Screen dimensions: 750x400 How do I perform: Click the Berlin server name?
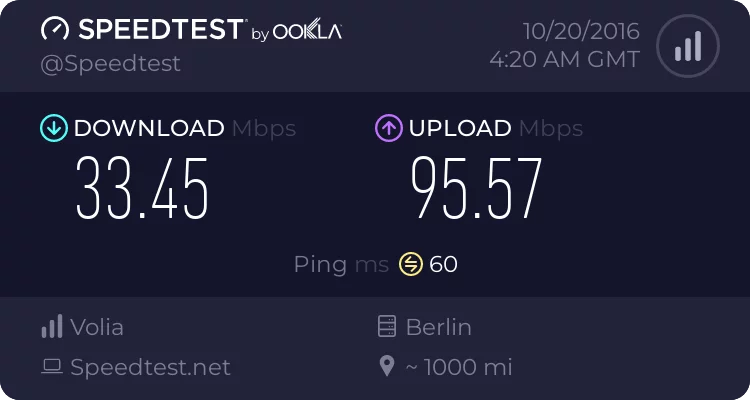pyautogui.click(x=438, y=327)
